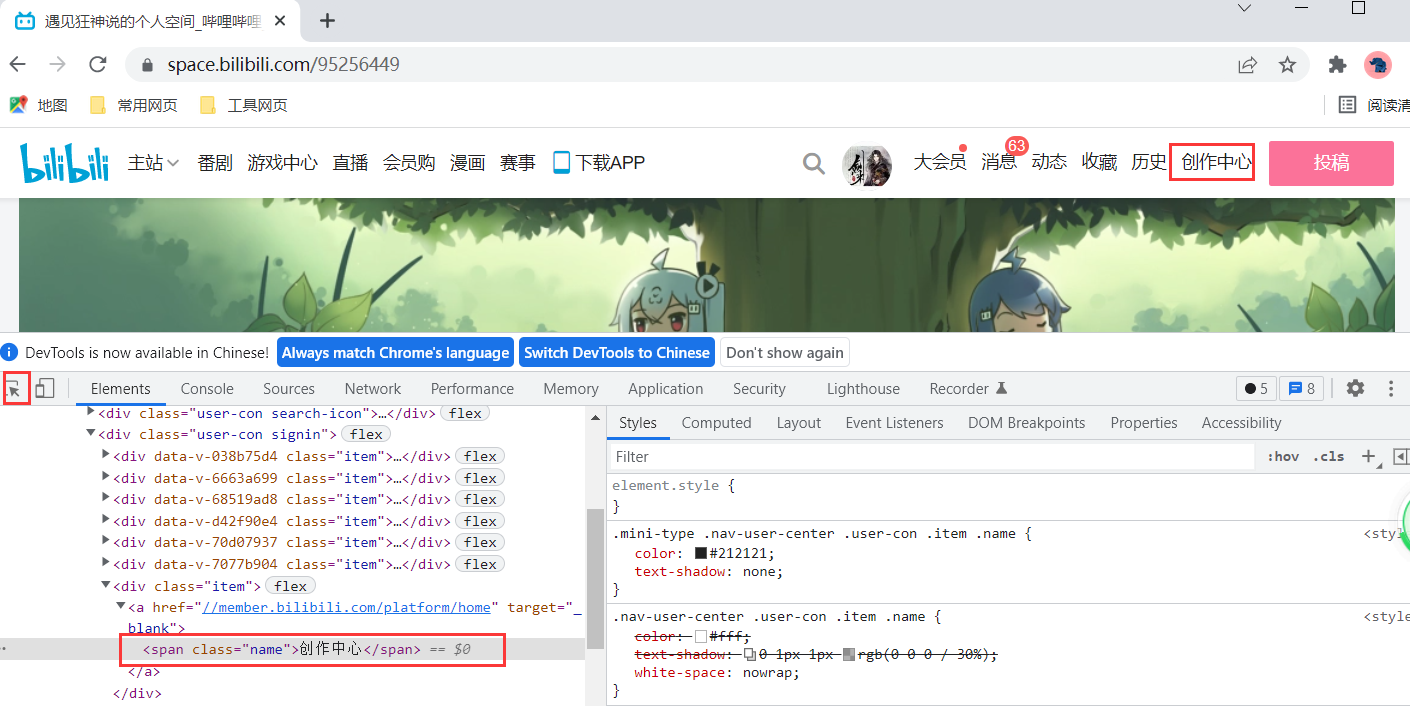Open the 下载APP link
The image size is (1410, 706).
click(x=599, y=162)
